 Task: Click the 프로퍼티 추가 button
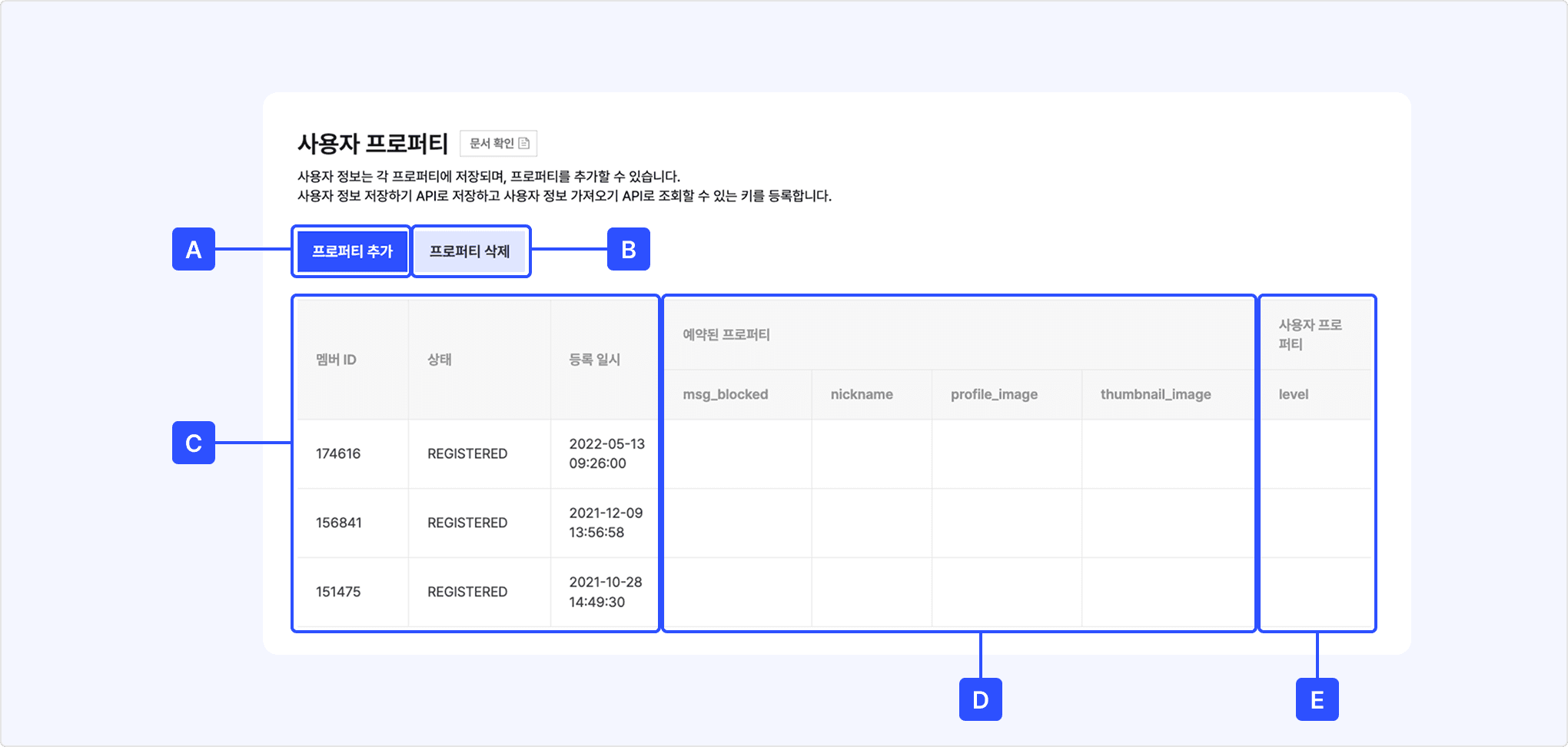point(352,251)
